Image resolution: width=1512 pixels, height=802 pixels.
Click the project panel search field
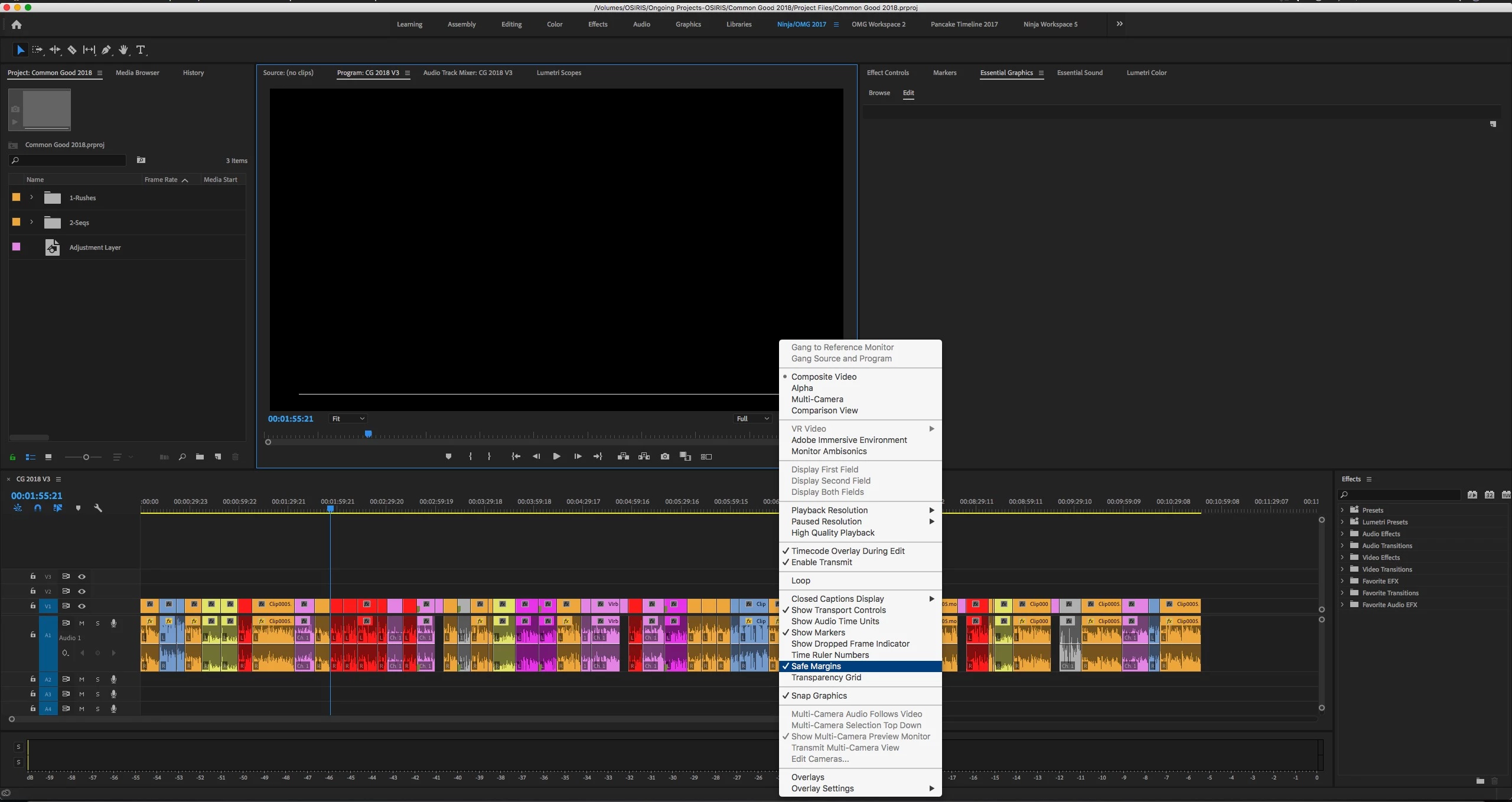coord(68,161)
